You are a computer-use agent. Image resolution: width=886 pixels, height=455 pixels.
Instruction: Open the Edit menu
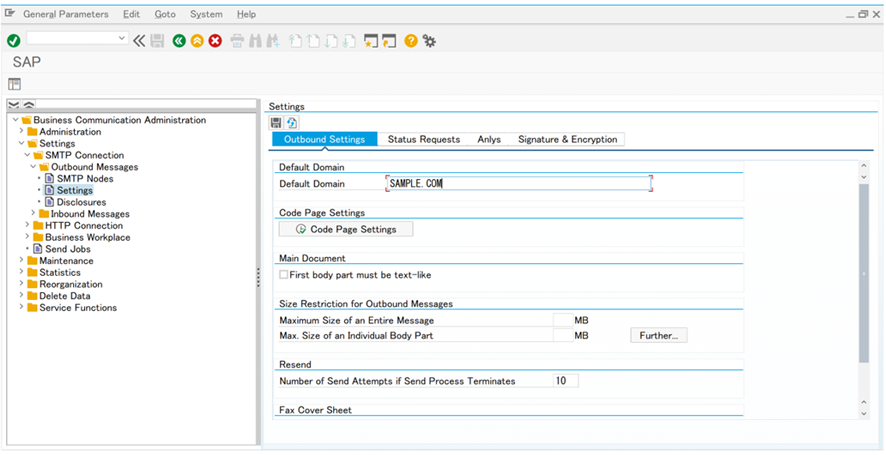tap(131, 14)
